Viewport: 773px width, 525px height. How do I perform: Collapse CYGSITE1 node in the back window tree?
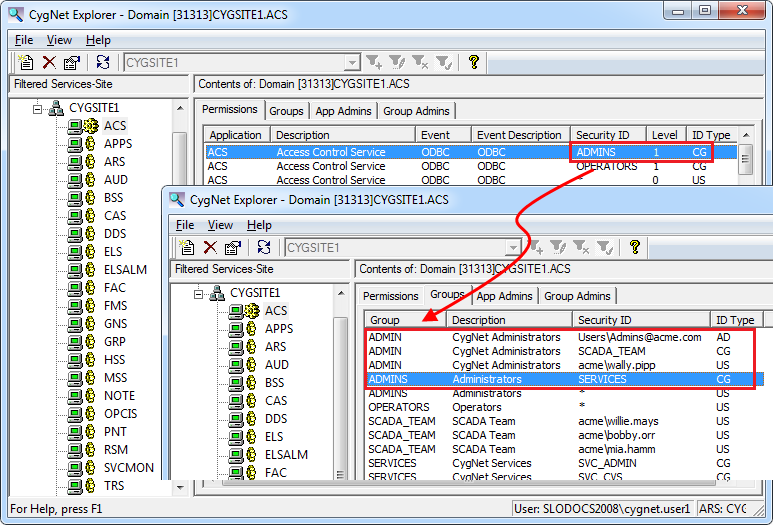(x=37, y=108)
